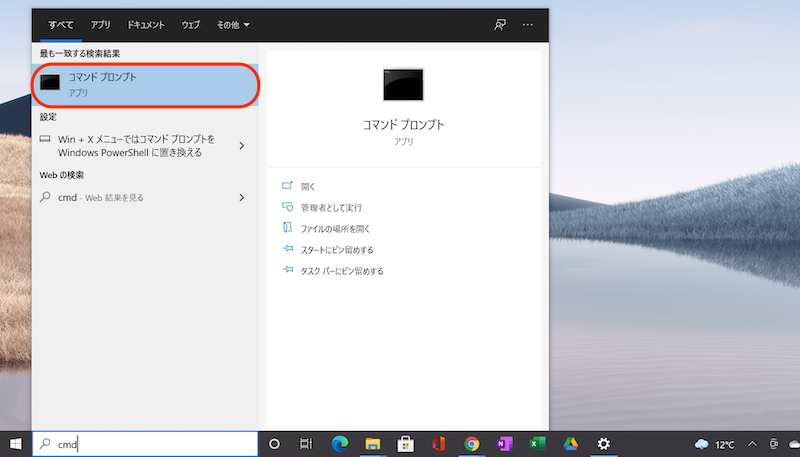Expand the PowerShell settings result arrow

tap(242, 146)
